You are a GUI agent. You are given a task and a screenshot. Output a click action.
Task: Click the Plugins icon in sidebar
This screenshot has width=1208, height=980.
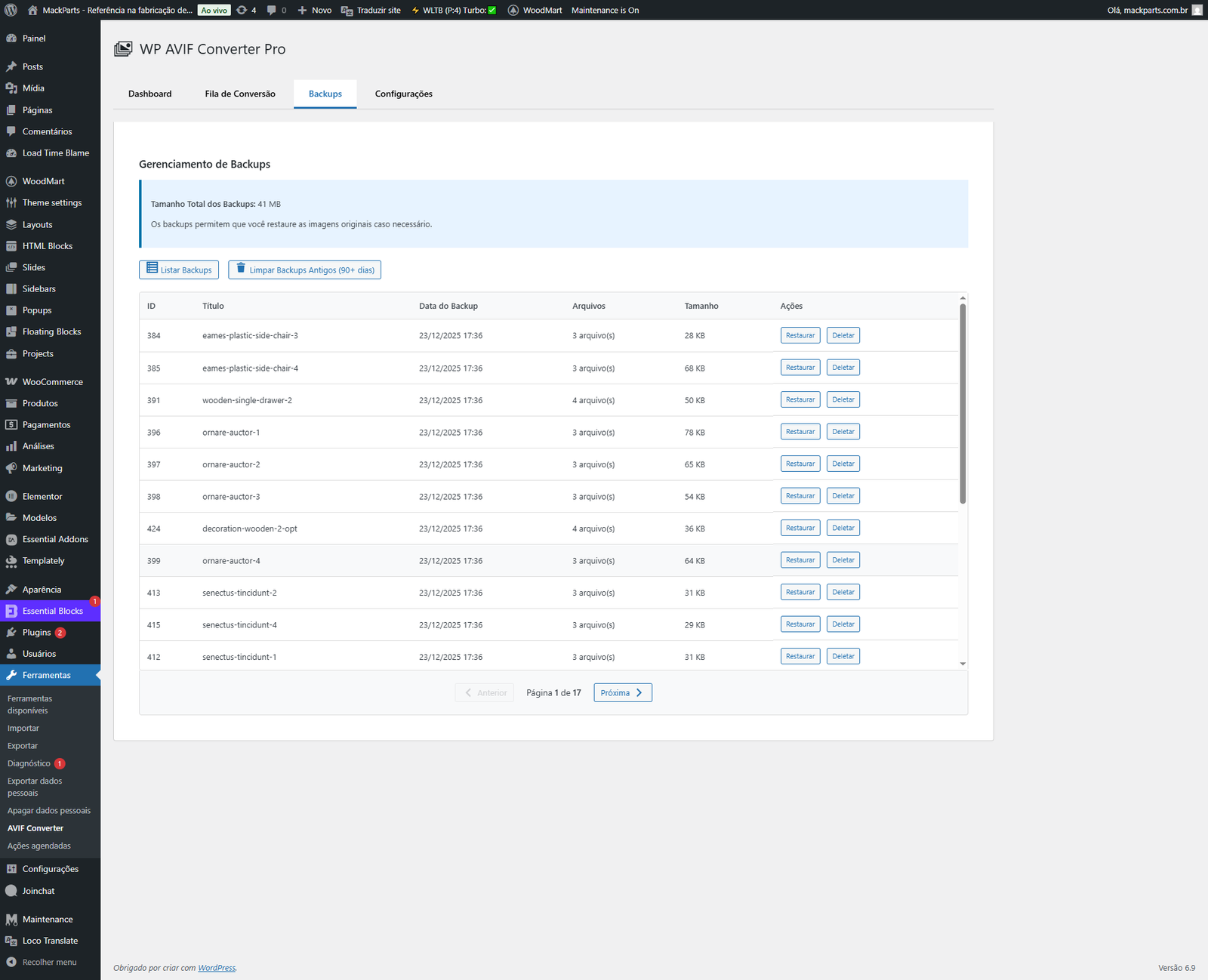11,633
